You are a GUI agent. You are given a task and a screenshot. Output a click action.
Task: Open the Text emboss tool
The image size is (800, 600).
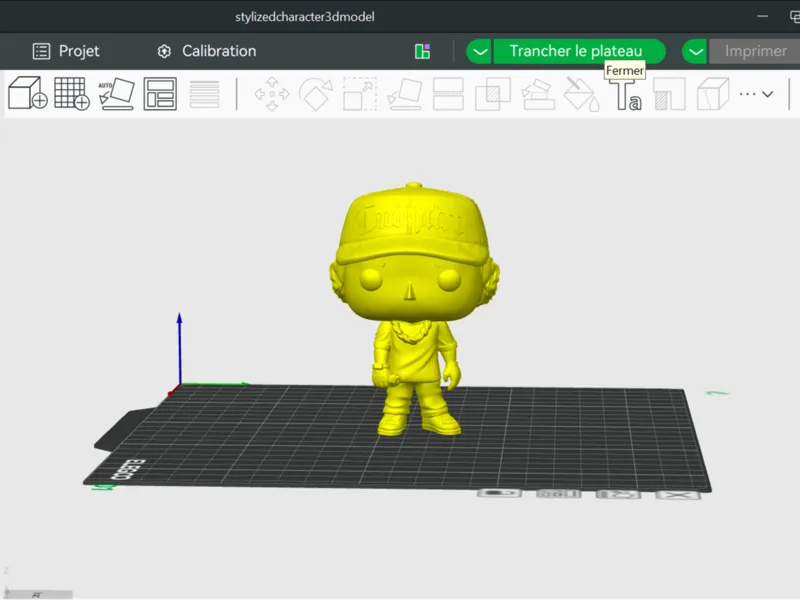click(627, 95)
